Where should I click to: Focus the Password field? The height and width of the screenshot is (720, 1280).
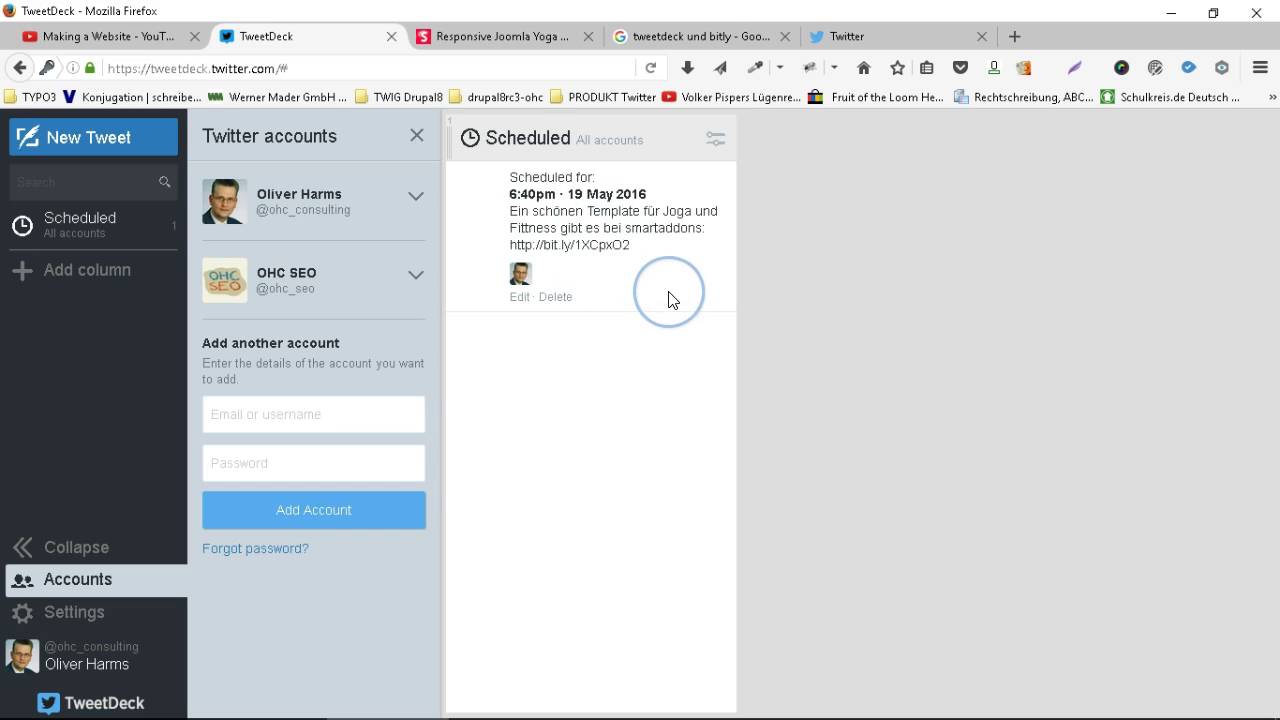click(314, 463)
